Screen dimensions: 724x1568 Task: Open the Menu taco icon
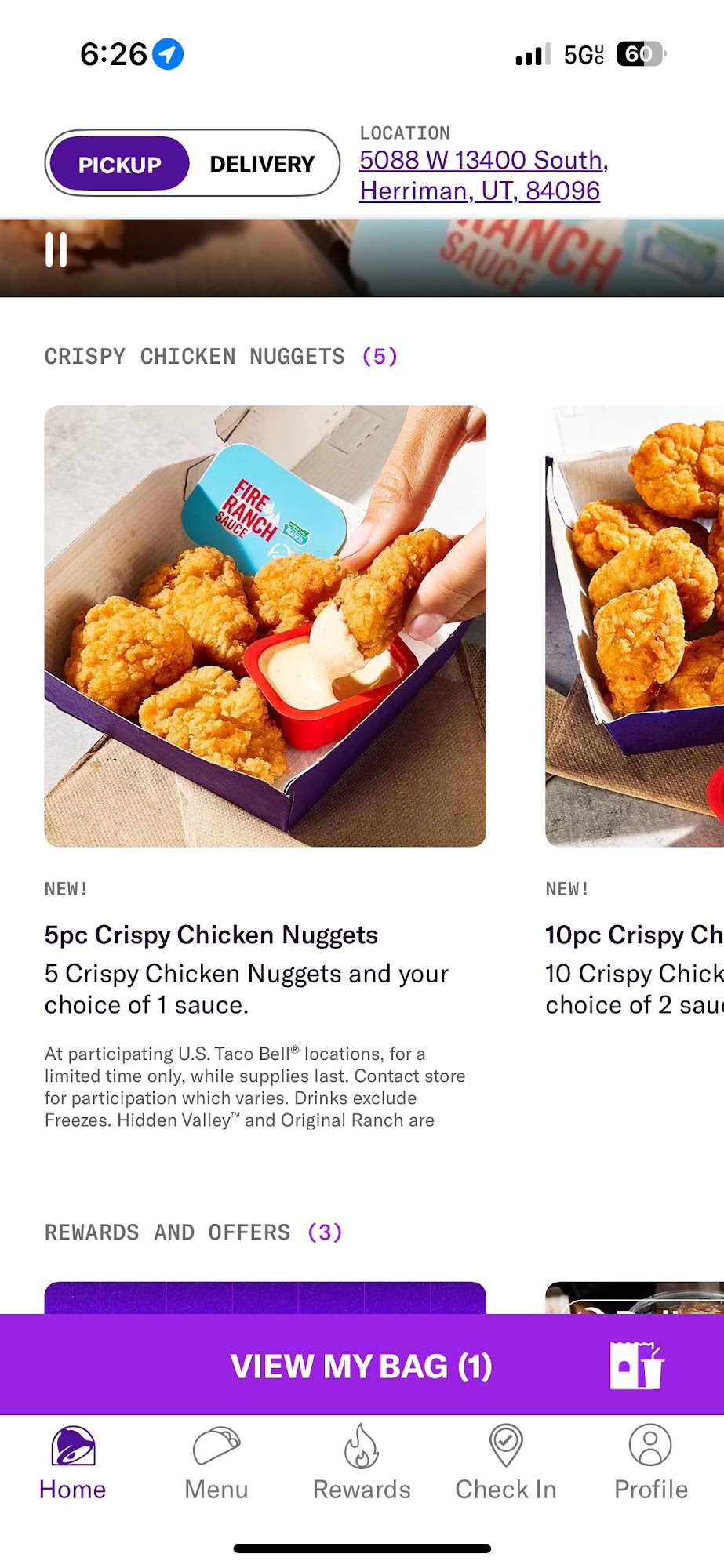pos(216,1446)
